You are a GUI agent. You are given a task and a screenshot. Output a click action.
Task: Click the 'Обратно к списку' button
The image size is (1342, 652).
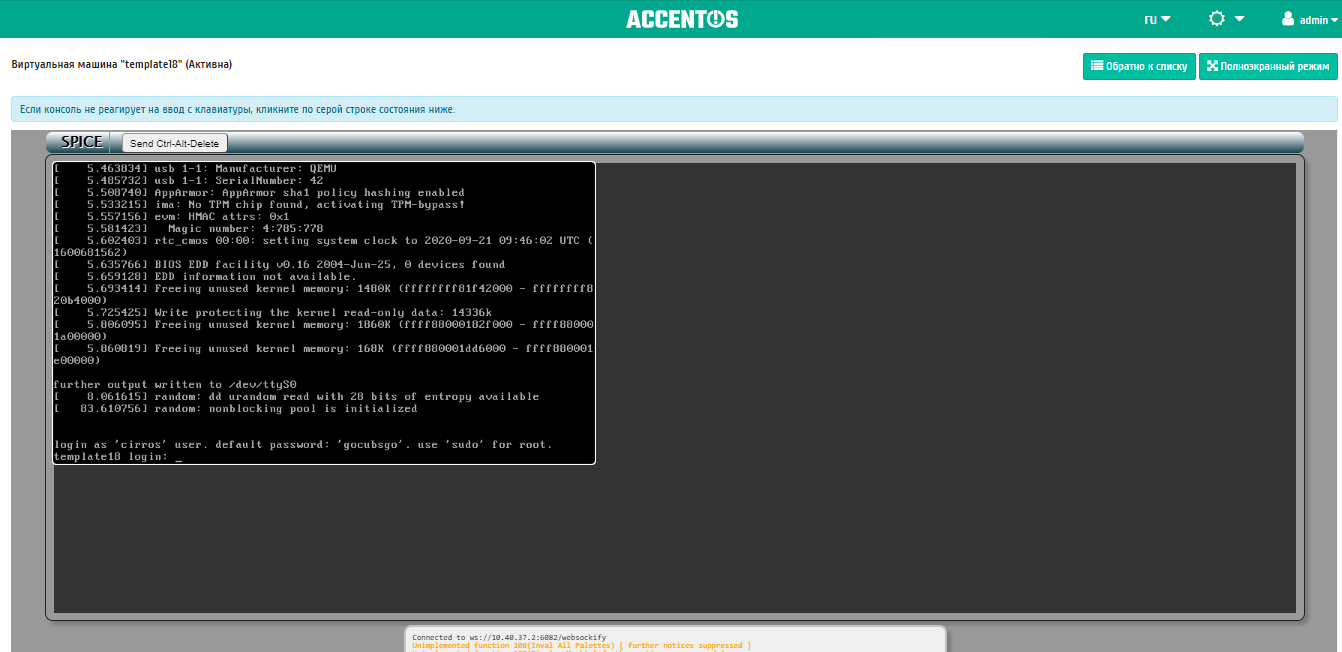tap(1139, 66)
